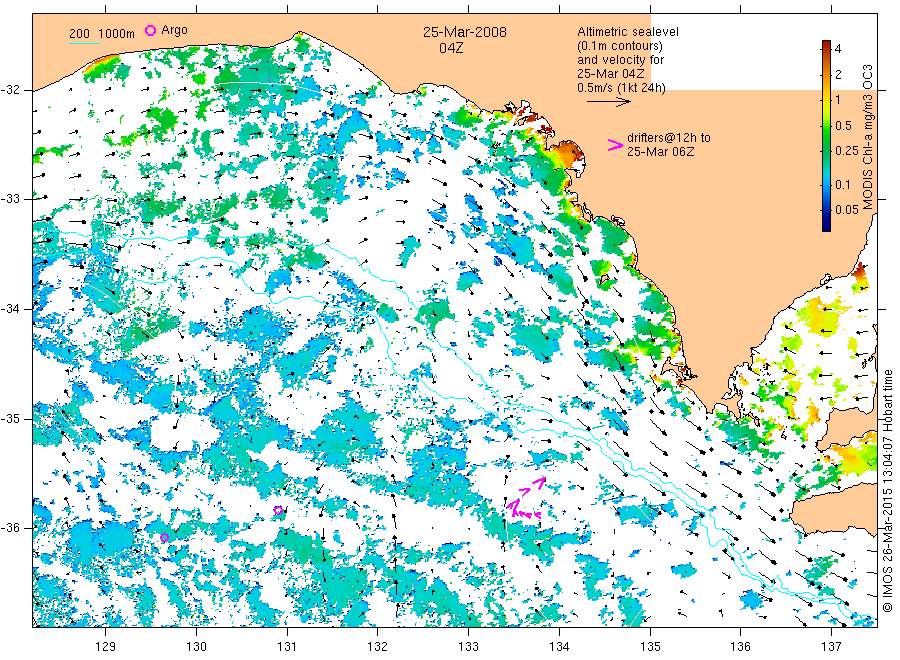The image size is (900, 660).
Task: Click the color bar value "2"
Action: [838, 75]
